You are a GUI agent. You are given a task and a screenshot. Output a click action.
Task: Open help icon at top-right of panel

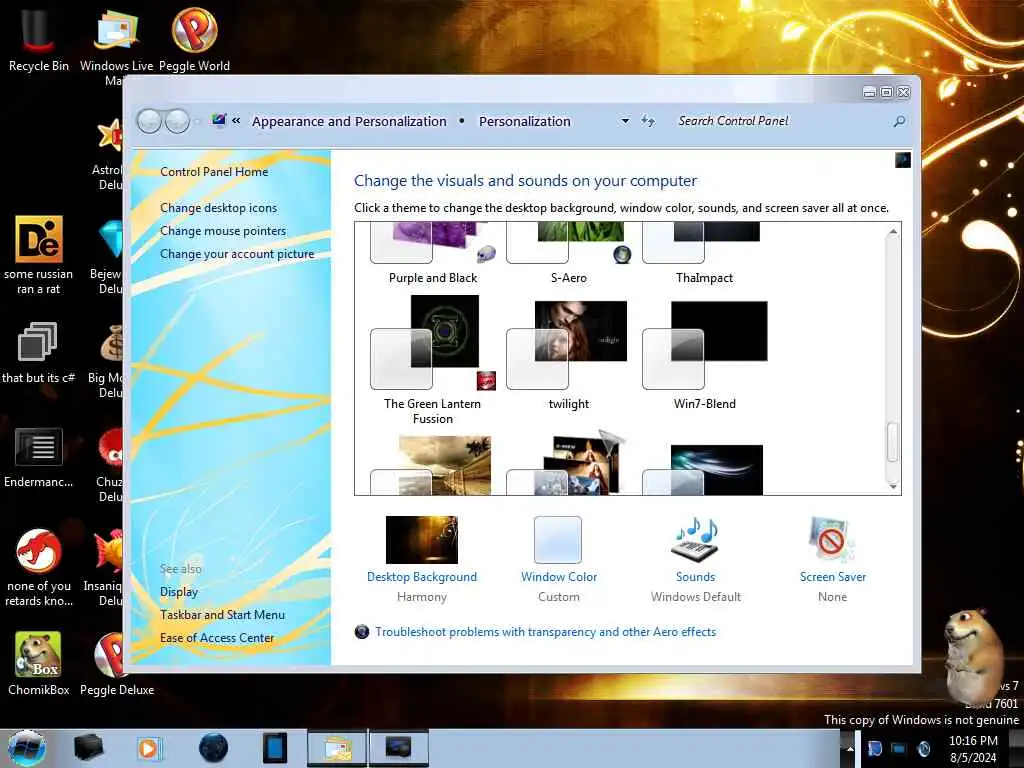coord(903,160)
